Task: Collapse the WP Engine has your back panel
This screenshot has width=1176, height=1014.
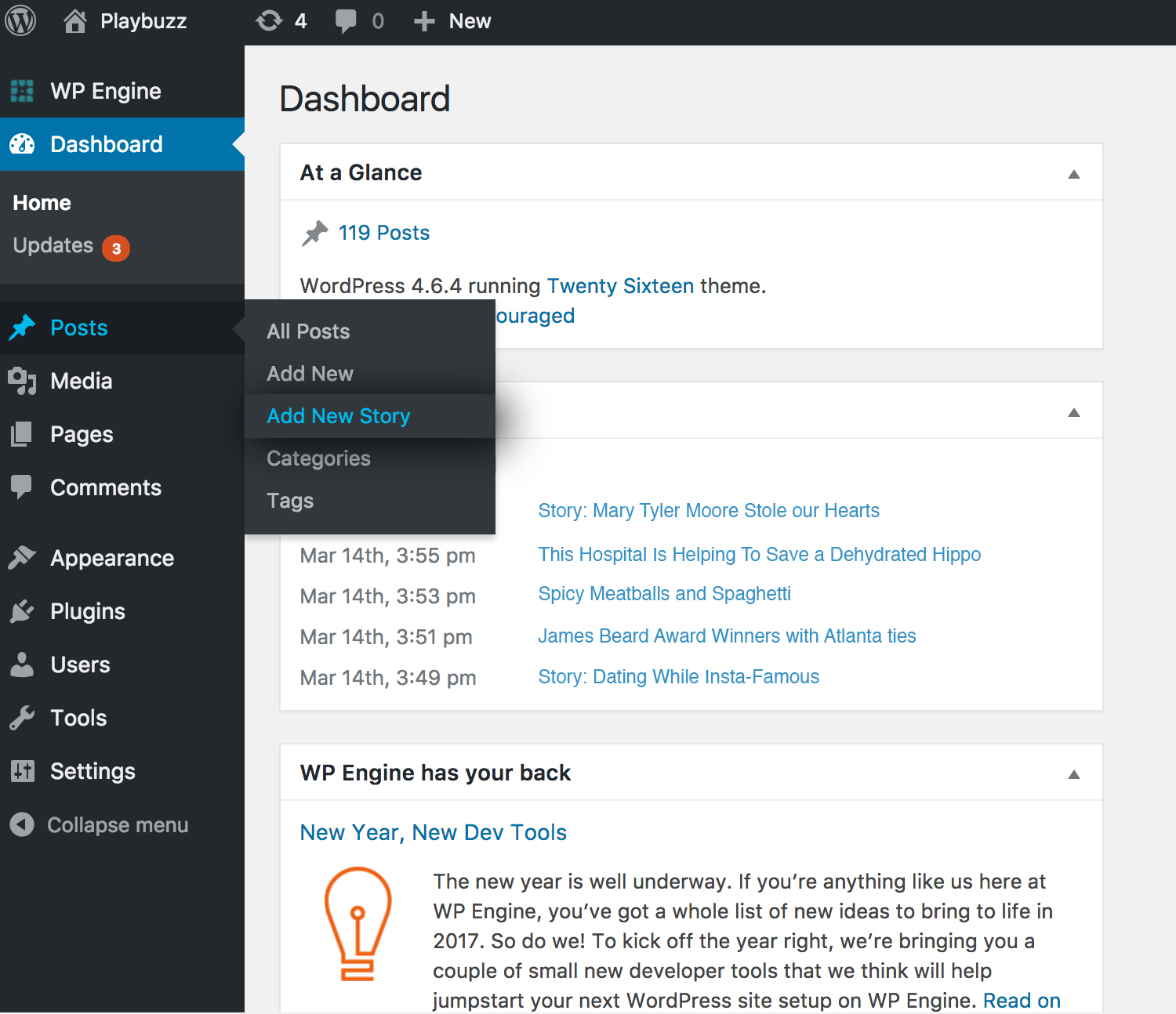Action: (1073, 774)
